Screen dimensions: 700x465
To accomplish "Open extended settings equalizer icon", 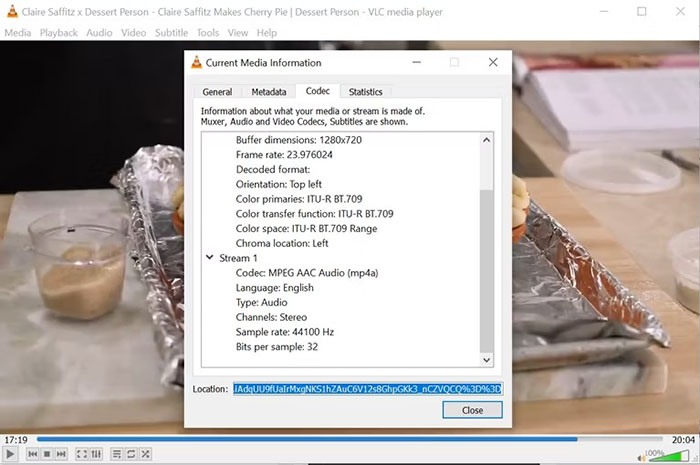I will click(96, 454).
